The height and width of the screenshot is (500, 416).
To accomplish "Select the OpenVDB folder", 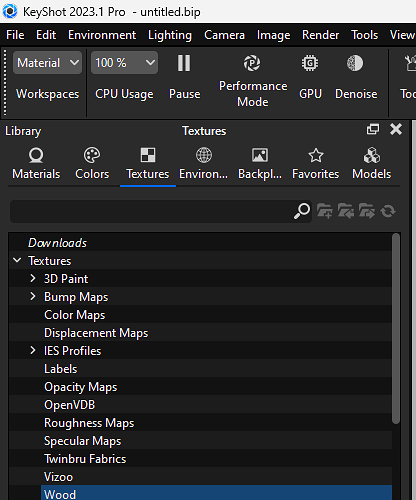I will (x=70, y=405).
